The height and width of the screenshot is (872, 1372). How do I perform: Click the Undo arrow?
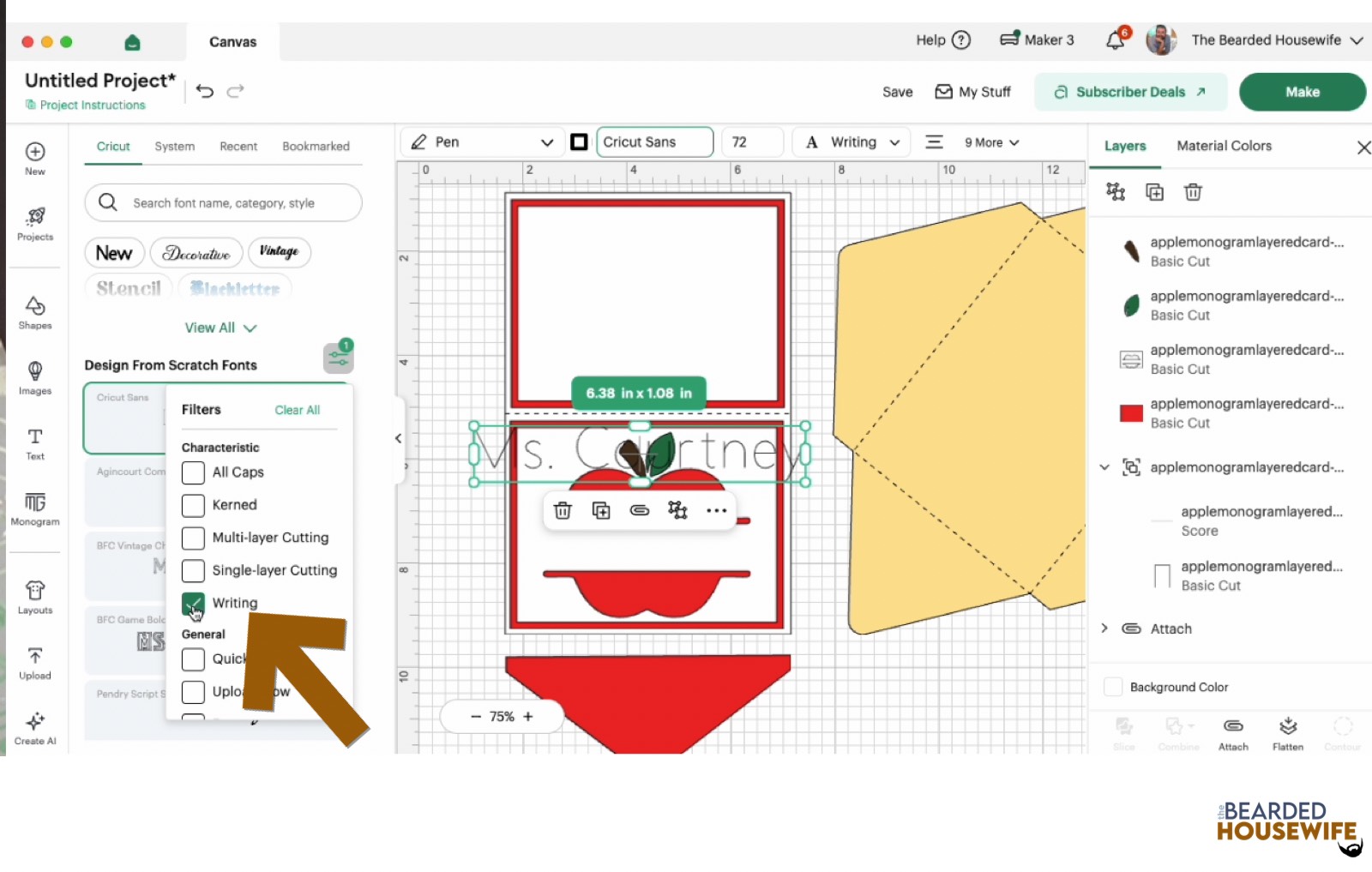pyautogui.click(x=205, y=91)
